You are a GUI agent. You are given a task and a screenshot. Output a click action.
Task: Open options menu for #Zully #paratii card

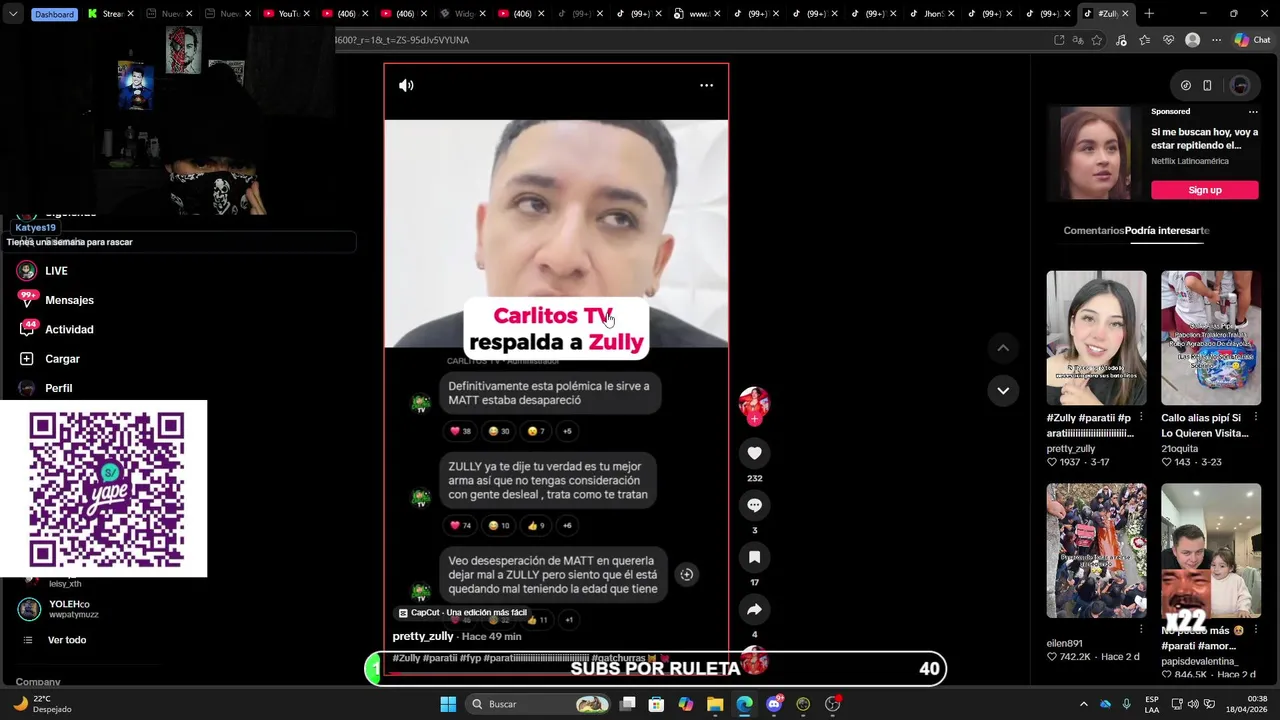point(1141,417)
